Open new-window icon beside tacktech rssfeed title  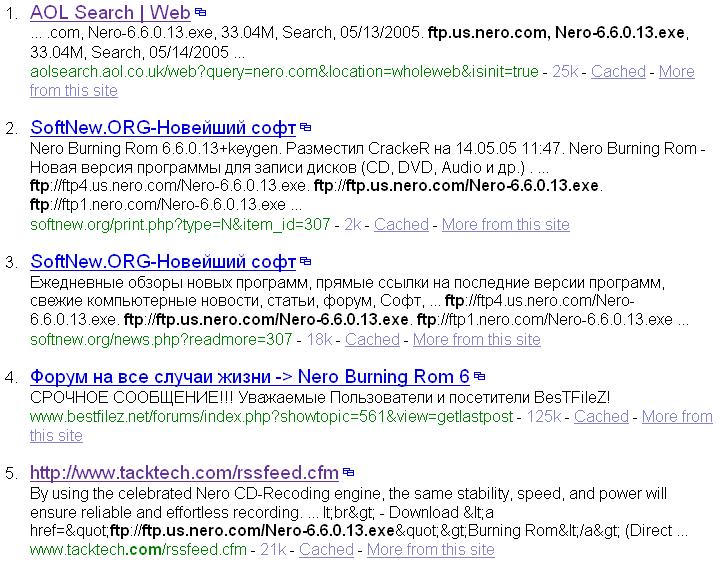[348, 472]
